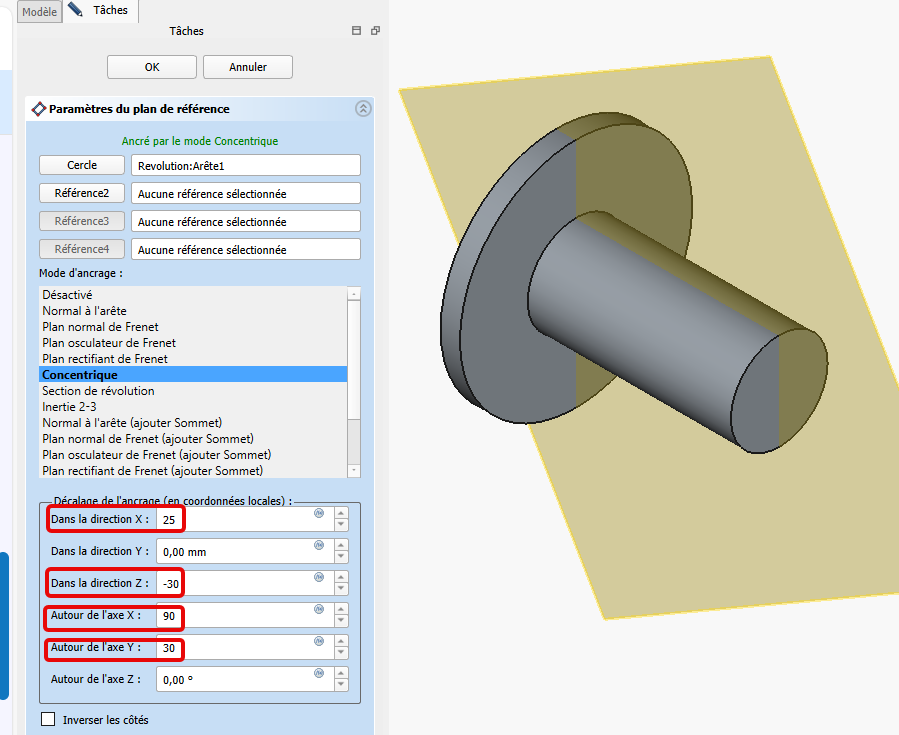
Task: Click formula icon in 'Autour de l'axe X' field
Action: click(319, 610)
